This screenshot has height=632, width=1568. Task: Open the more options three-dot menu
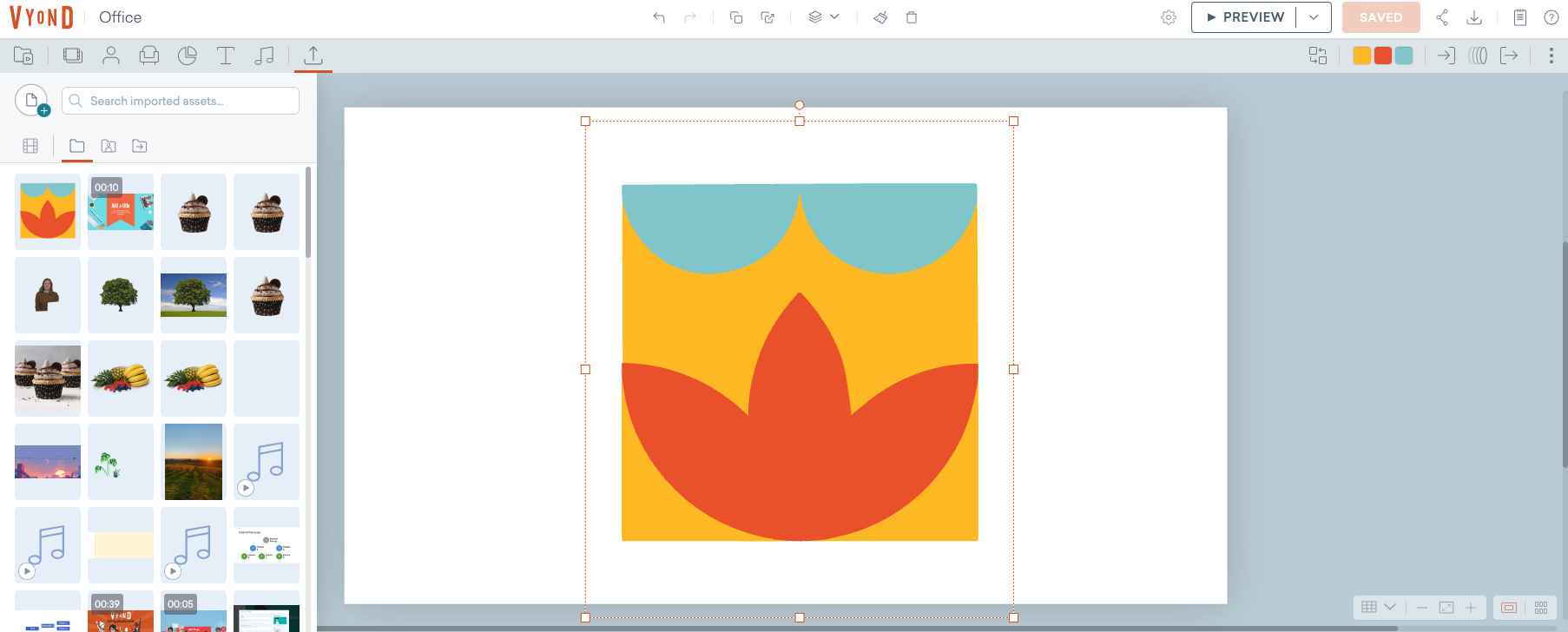pos(1552,56)
